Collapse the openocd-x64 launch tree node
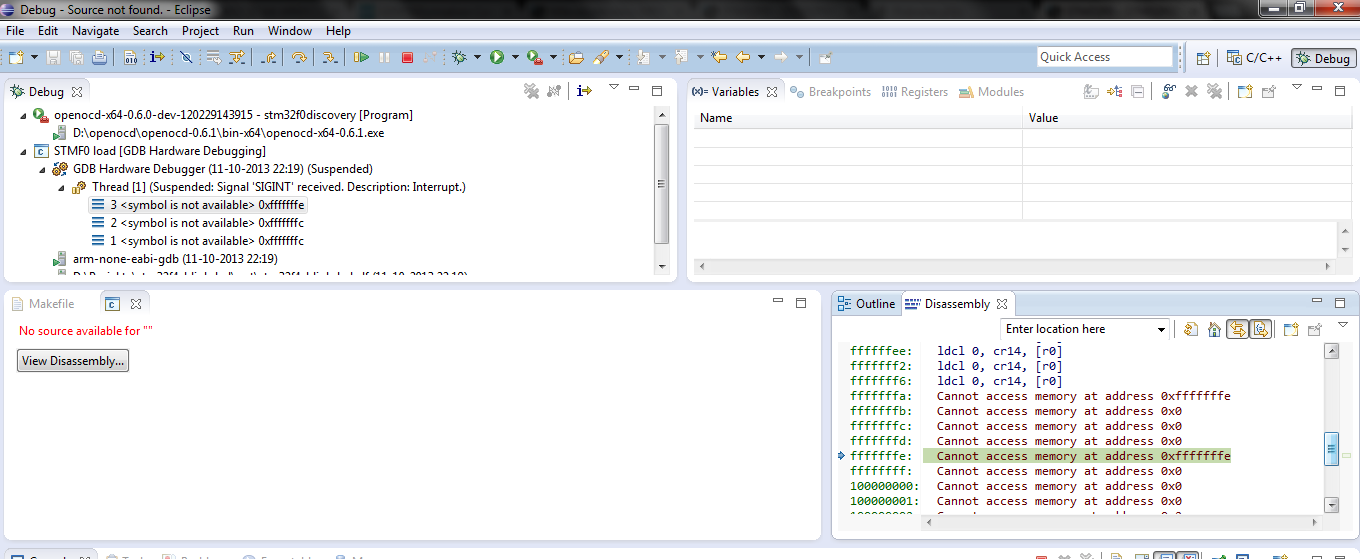This screenshot has height=559, width=1360. click(24, 115)
